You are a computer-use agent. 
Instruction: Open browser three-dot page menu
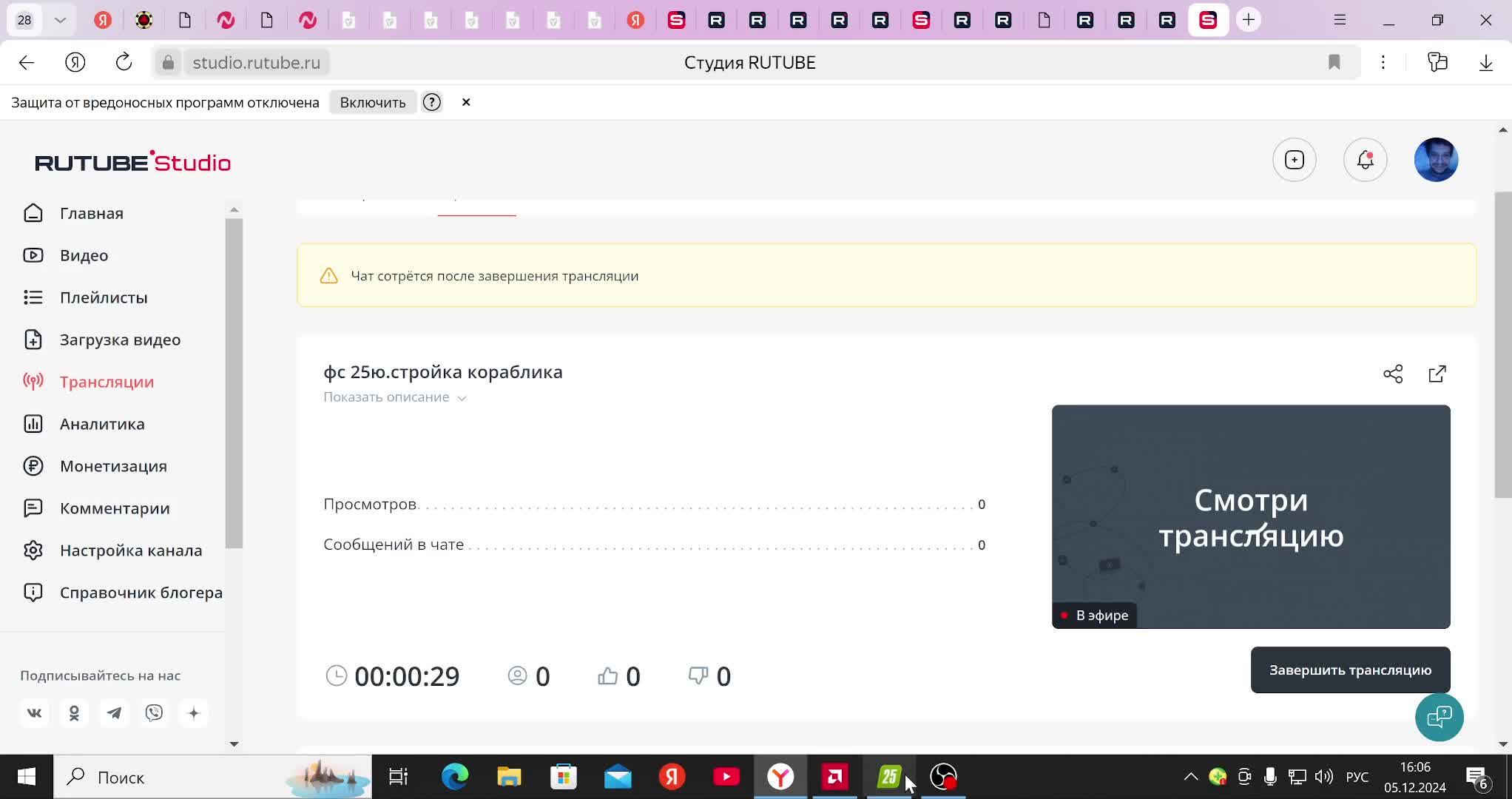click(1383, 63)
